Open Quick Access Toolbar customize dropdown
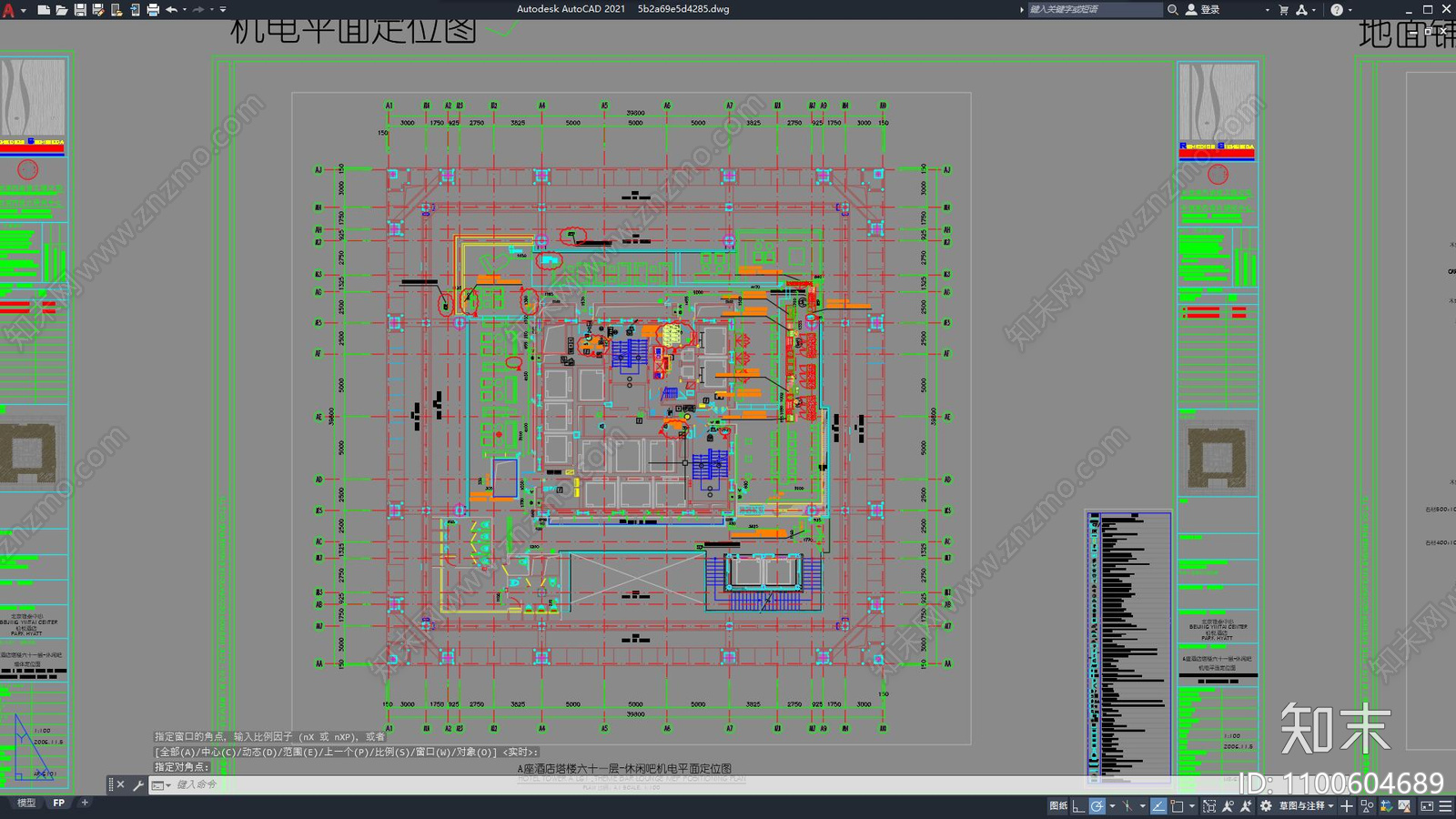Viewport: 1456px width, 819px height. pos(223,9)
